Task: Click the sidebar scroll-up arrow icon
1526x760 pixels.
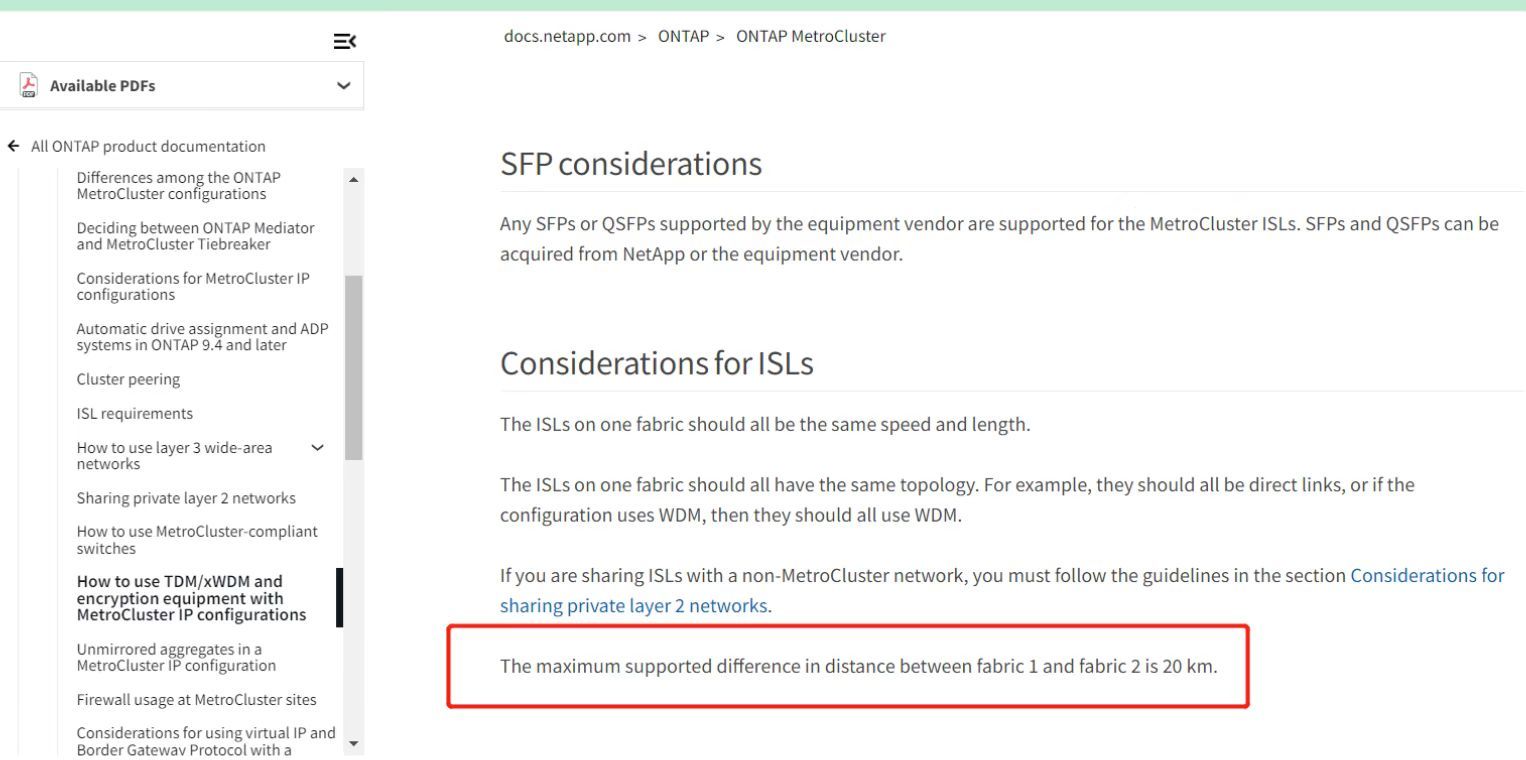Action: [353, 177]
